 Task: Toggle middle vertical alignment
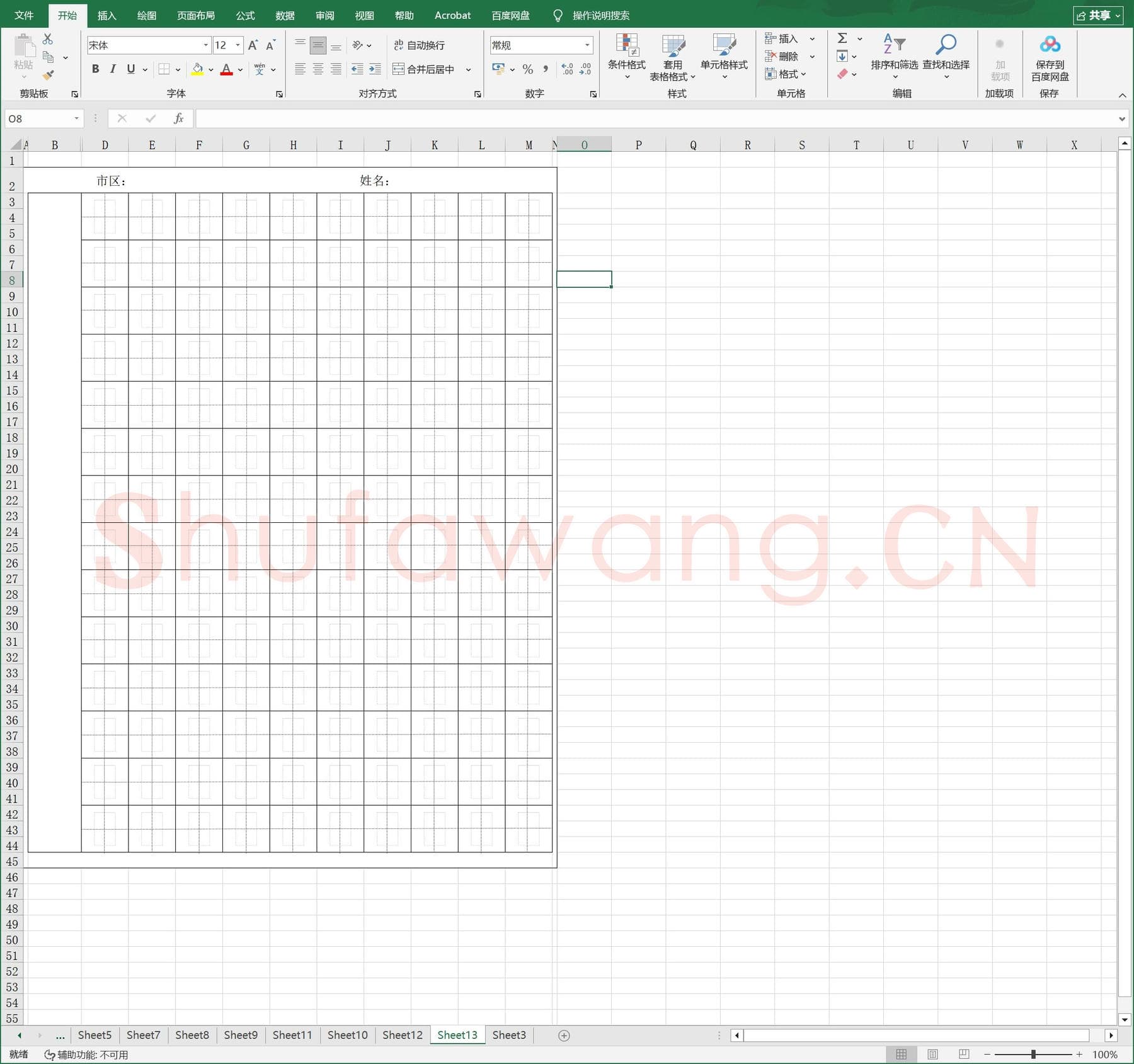318,45
